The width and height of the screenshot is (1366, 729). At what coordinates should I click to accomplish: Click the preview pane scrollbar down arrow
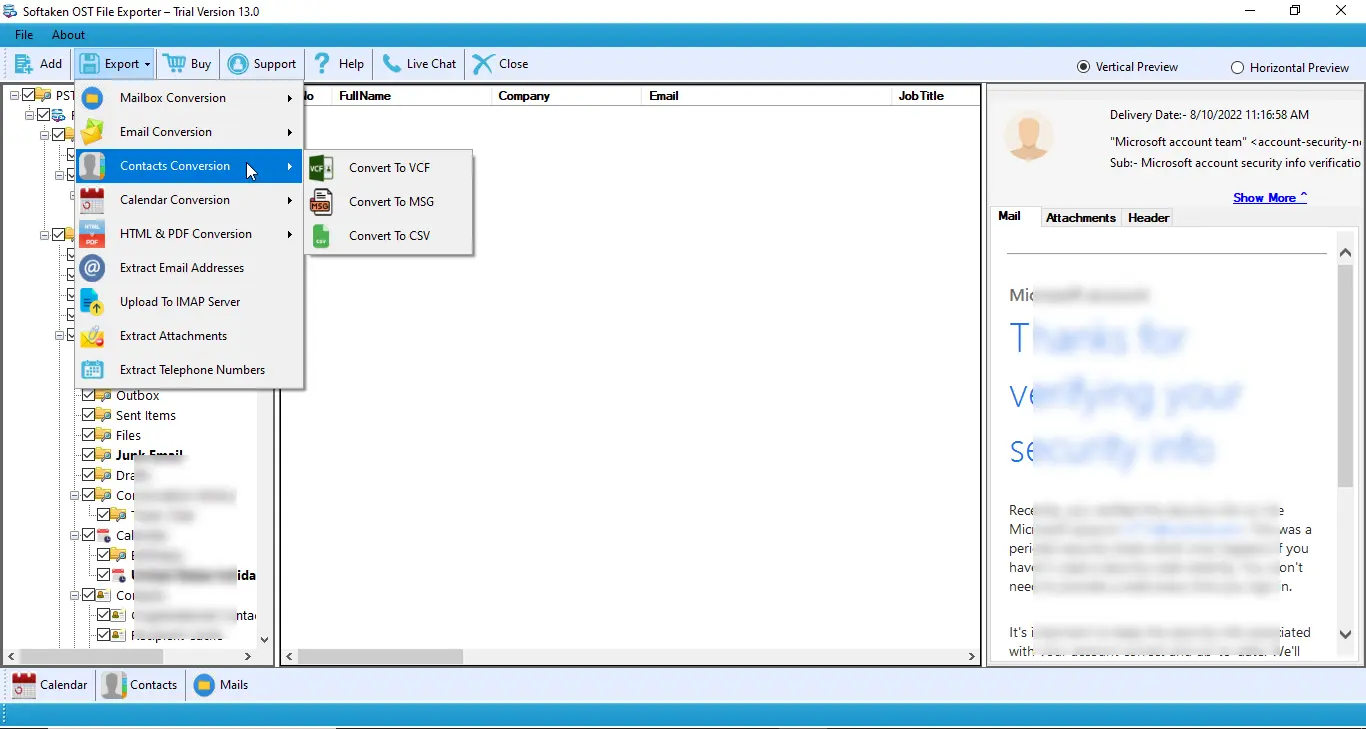coord(1346,634)
